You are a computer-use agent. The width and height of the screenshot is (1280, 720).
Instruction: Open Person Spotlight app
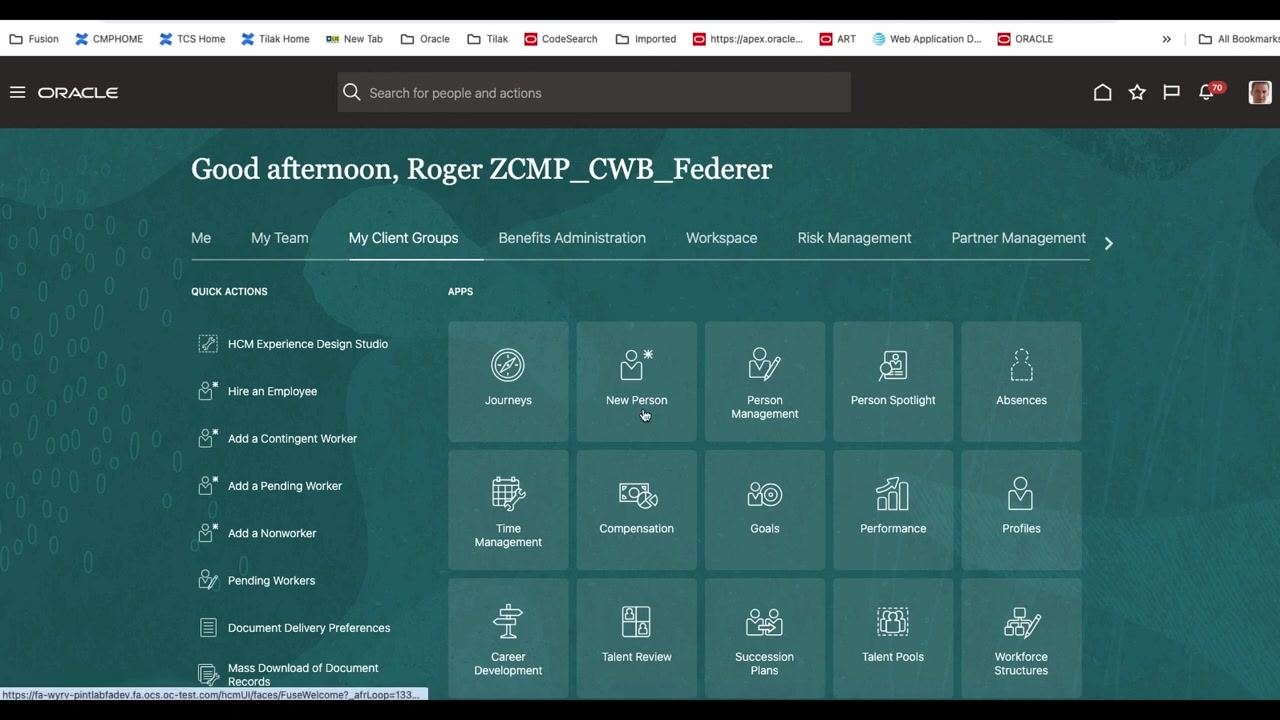(893, 381)
